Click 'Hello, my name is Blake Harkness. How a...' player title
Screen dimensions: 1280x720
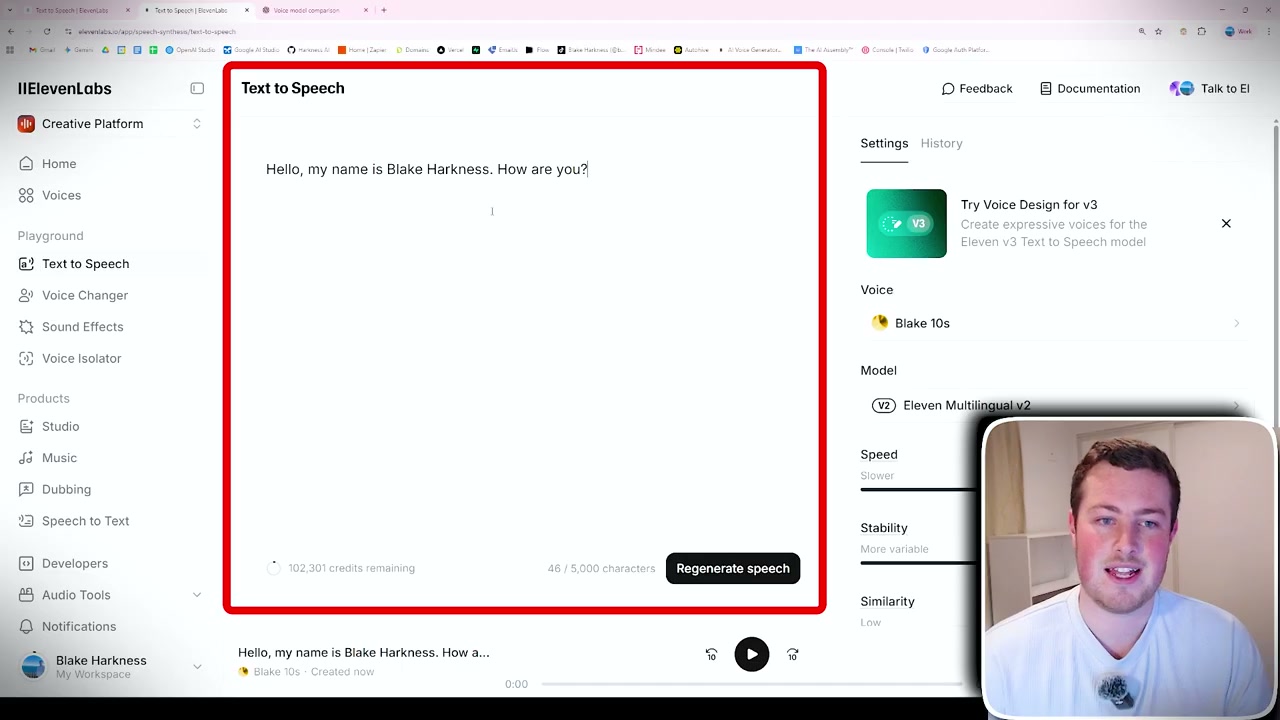point(364,652)
